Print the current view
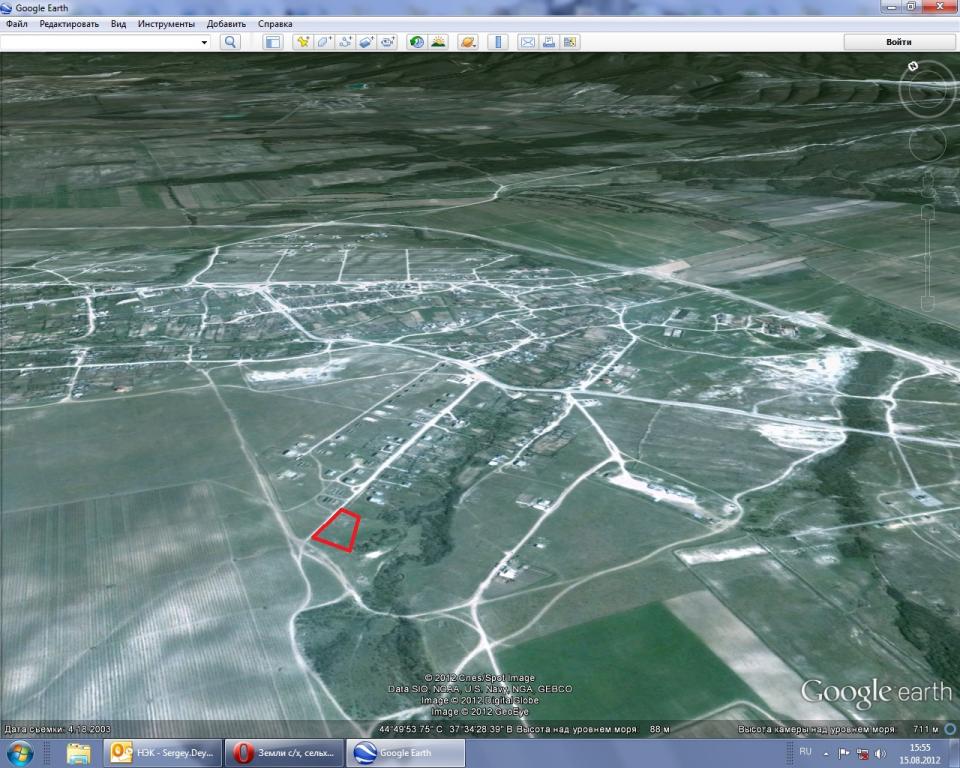Image resolution: width=960 pixels, height=768 pixels. click(549, 42)
